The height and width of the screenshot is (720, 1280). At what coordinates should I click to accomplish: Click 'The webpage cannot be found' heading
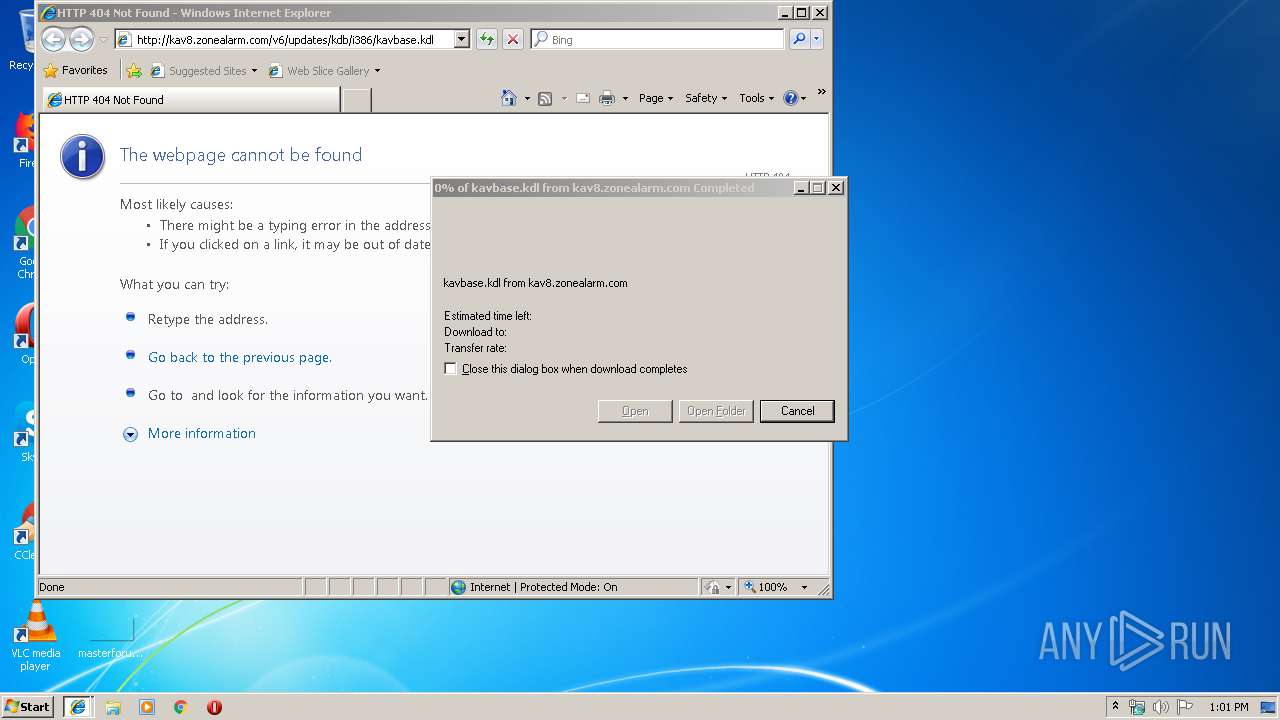(x=241, y=155)
